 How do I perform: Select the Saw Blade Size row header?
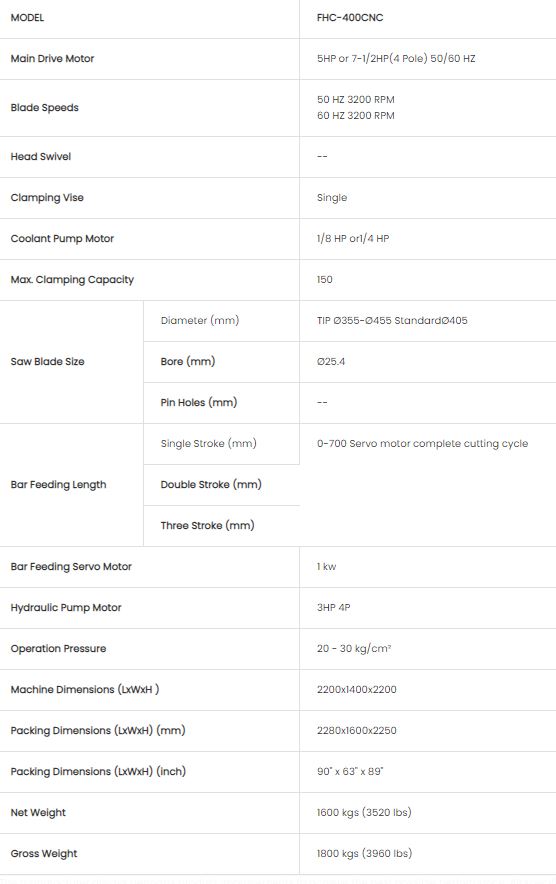click(47, 361)
